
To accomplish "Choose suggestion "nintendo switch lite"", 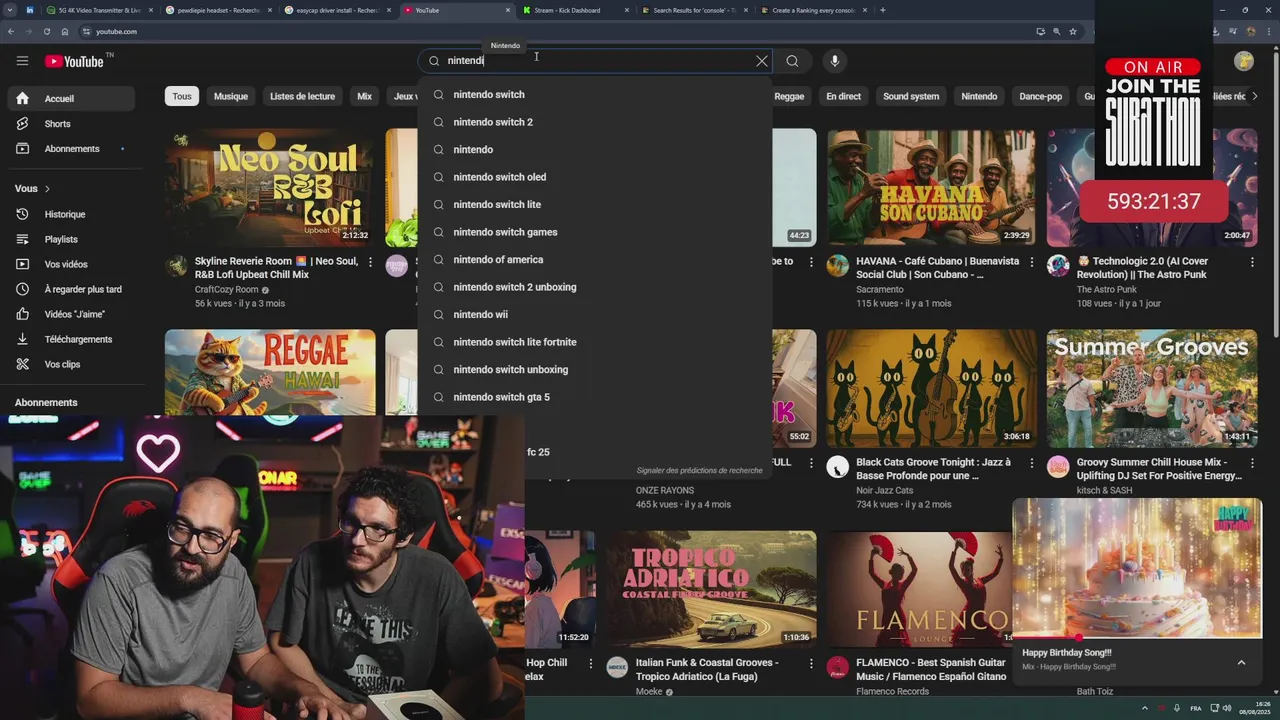I will (x=595, y=204).
